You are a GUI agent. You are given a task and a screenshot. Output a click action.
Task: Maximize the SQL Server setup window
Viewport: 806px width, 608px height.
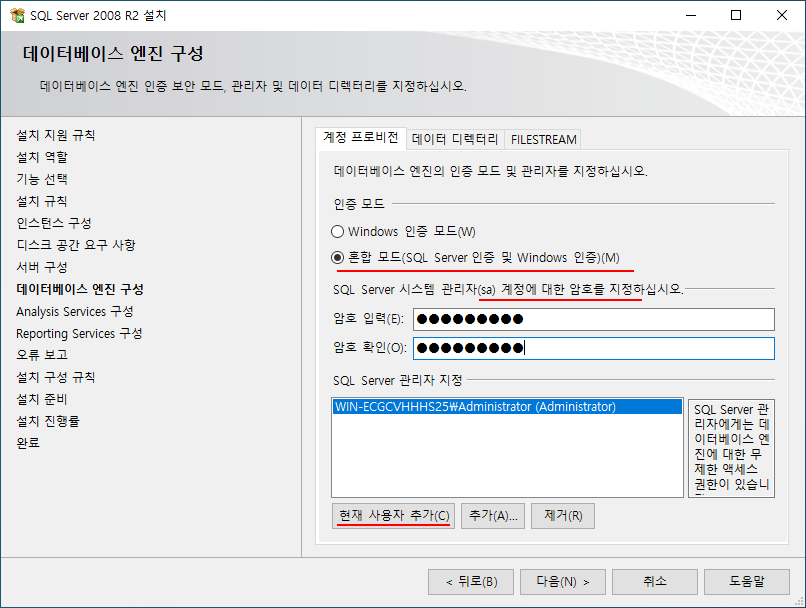[x=736, y=15]
